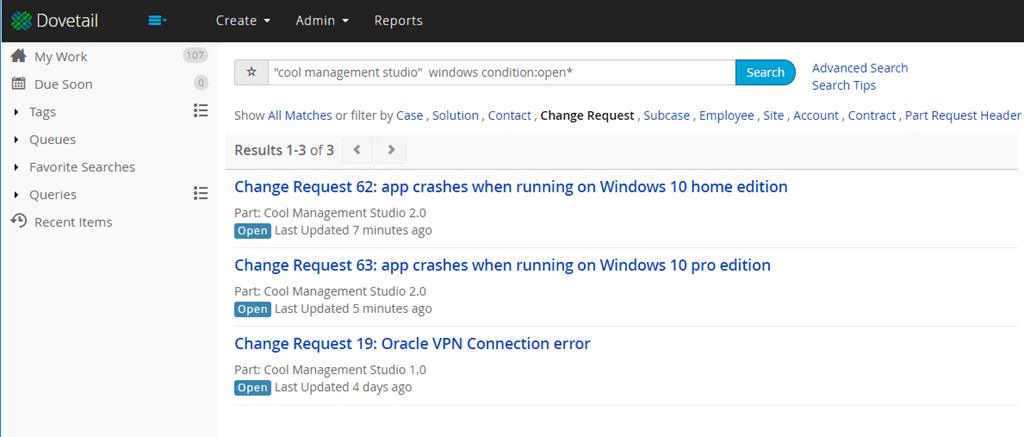The image size is (1024, 437).
Task: Click the Recent Items history icon
Action: pos(18,221)
